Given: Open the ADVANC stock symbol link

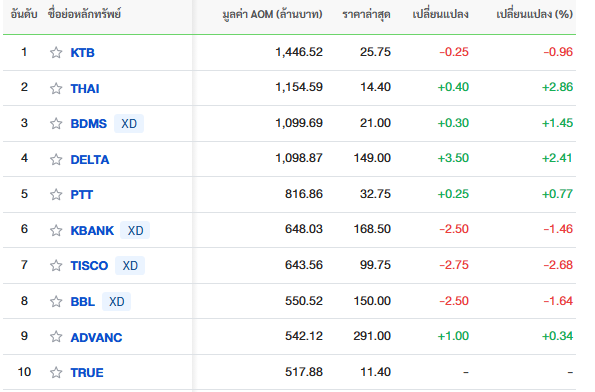Looking at the screenshot, I should (96, 337).
